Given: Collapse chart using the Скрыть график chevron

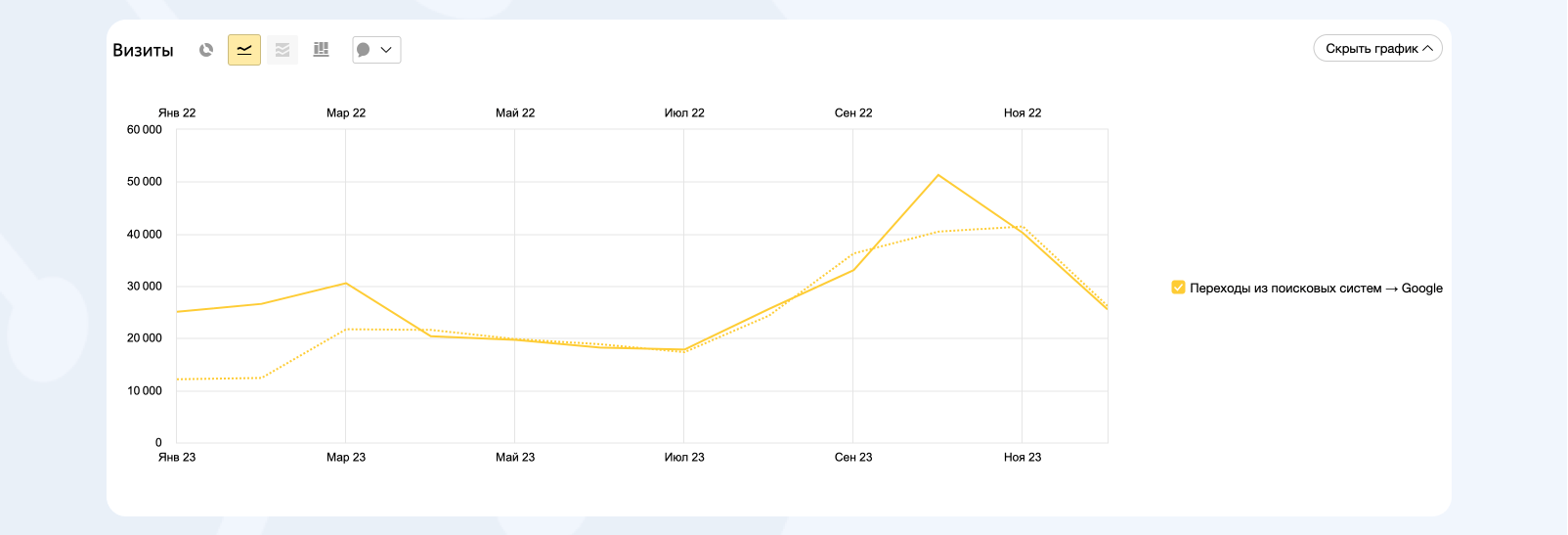Looking at the screenshot, I should click(1428, 49).
